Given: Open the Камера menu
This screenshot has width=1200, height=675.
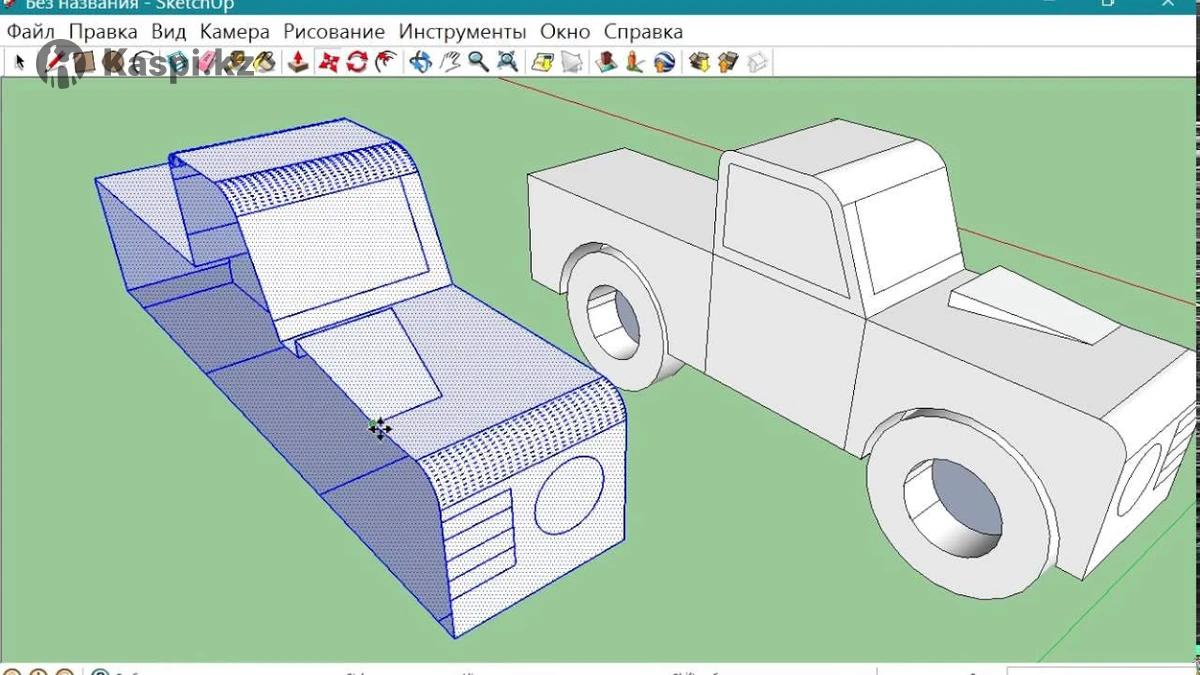Looking at the screenshot, I should [236, 31].
